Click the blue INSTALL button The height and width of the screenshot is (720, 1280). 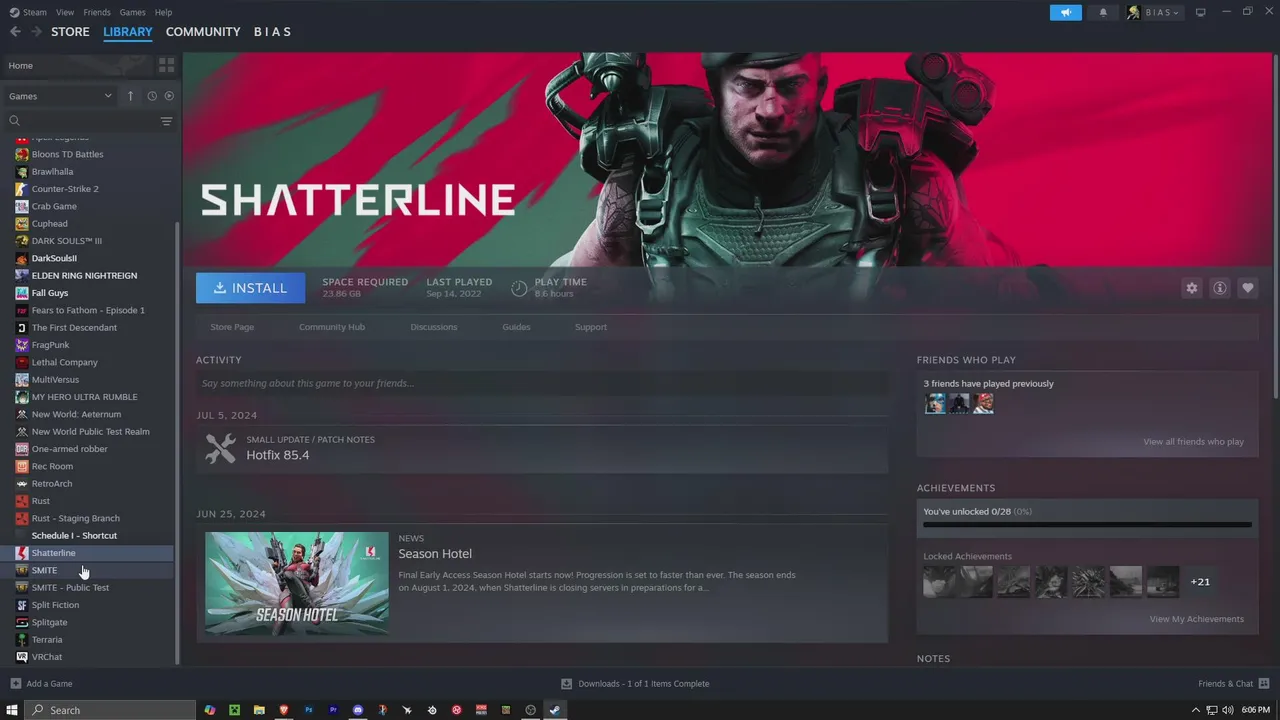(x=251, y=288)
